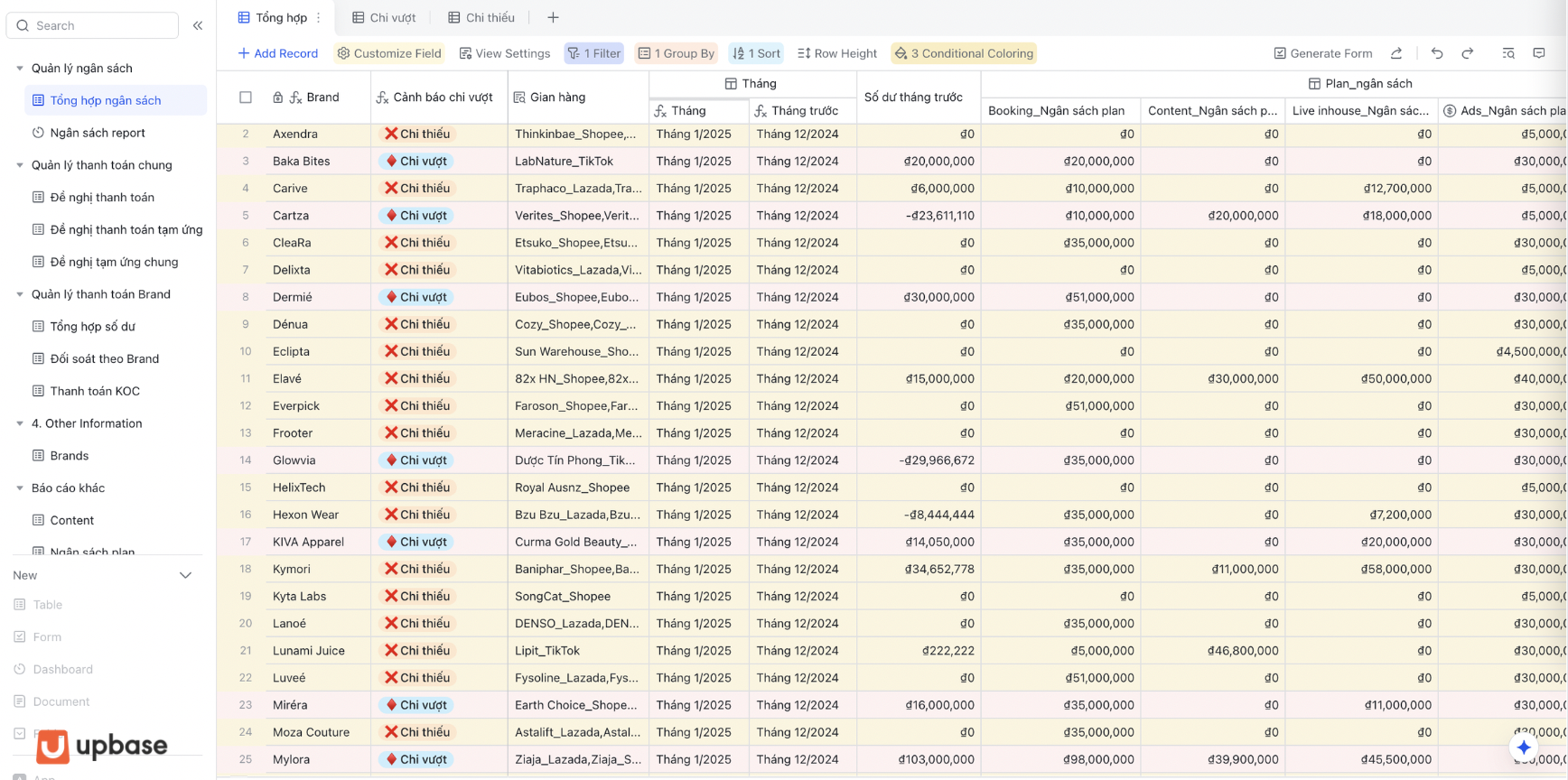Image resolution: width=1568 pixels, height=780 pixels.
Task: Open 1 Sort dropdown
Action: point(756,53)
